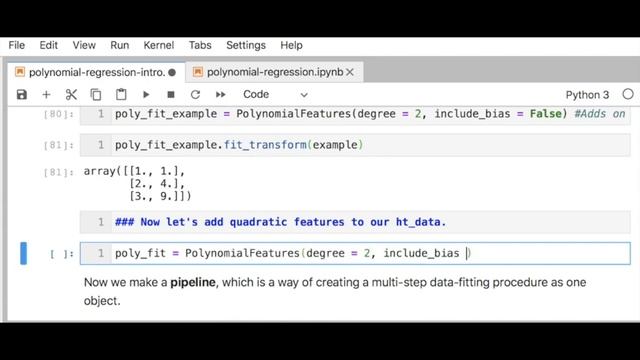Click into the active poly_fit code cell
This screenshot has width=640, height=360.
pyautogui.click(x=355, y=253)
